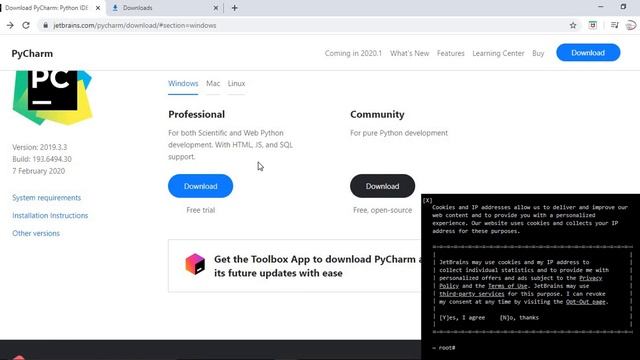
Task: Click the Professional heading
Action: click(x=196, y=114)
